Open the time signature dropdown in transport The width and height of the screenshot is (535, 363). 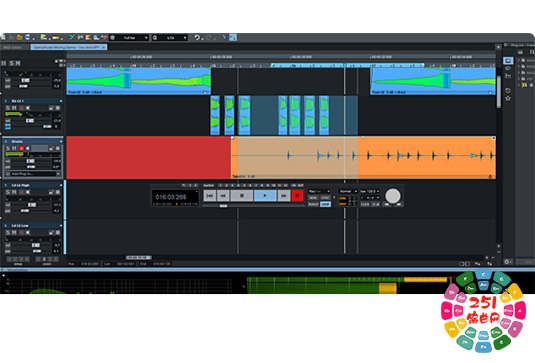click(x=370, y=198)
